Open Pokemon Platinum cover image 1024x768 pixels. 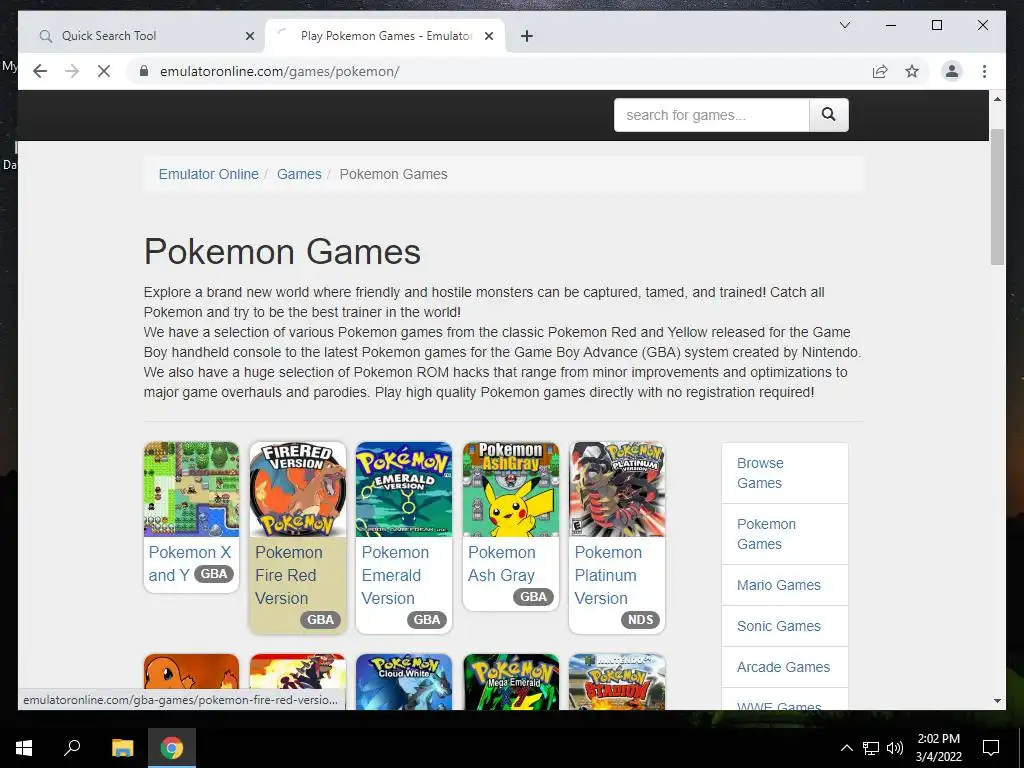coord(617,489)
